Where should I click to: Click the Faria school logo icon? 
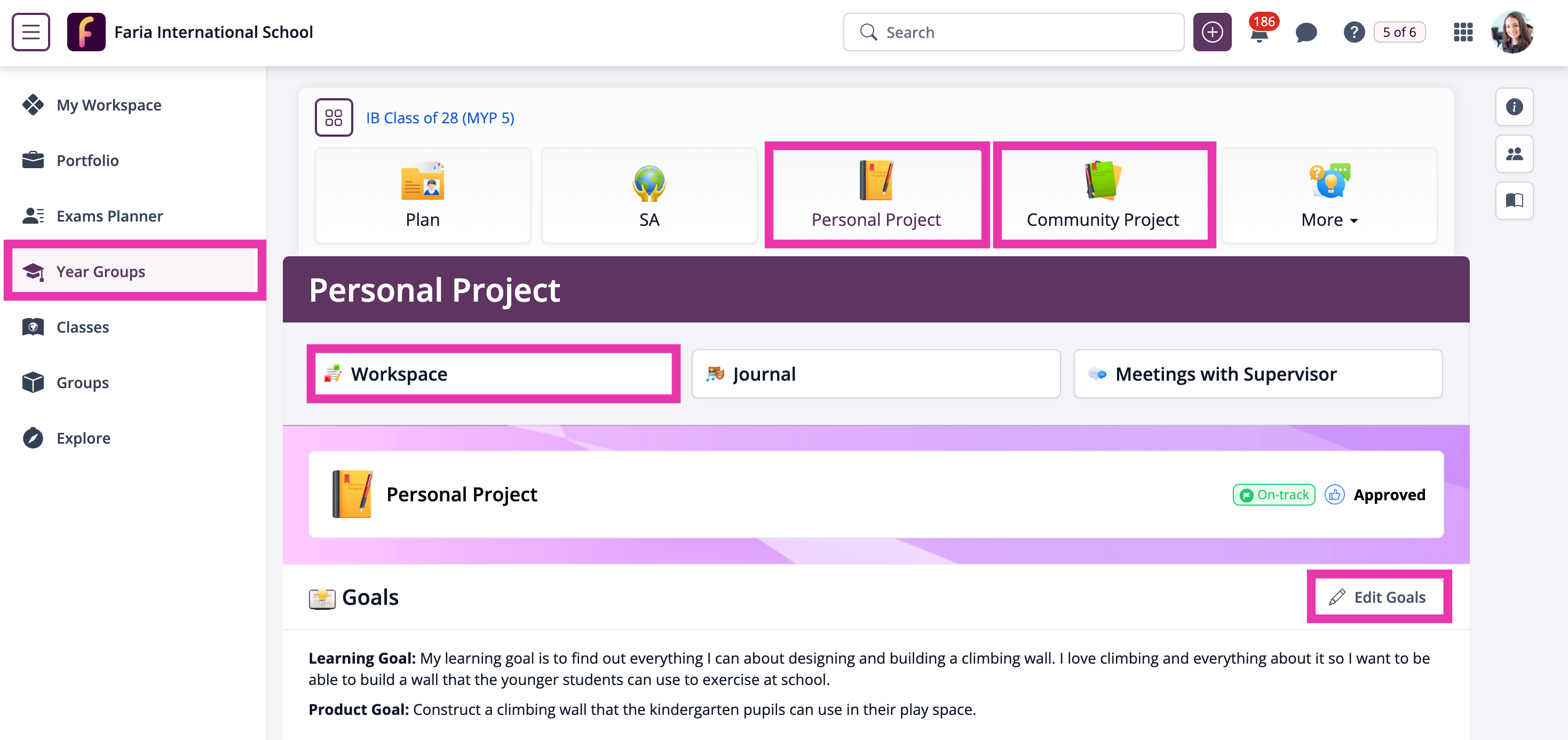[86, 32]
